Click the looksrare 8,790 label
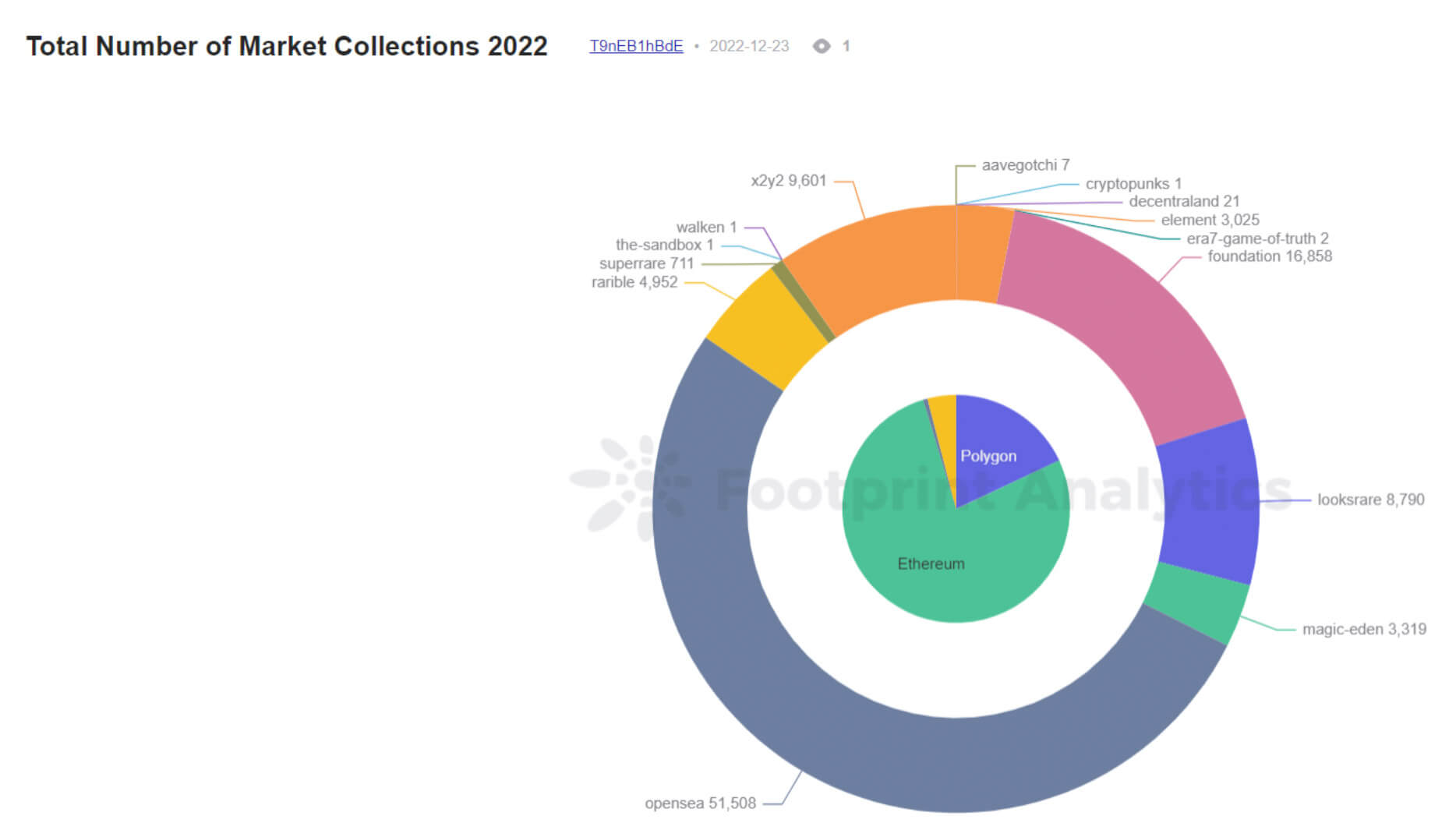 coord(1369,500)
